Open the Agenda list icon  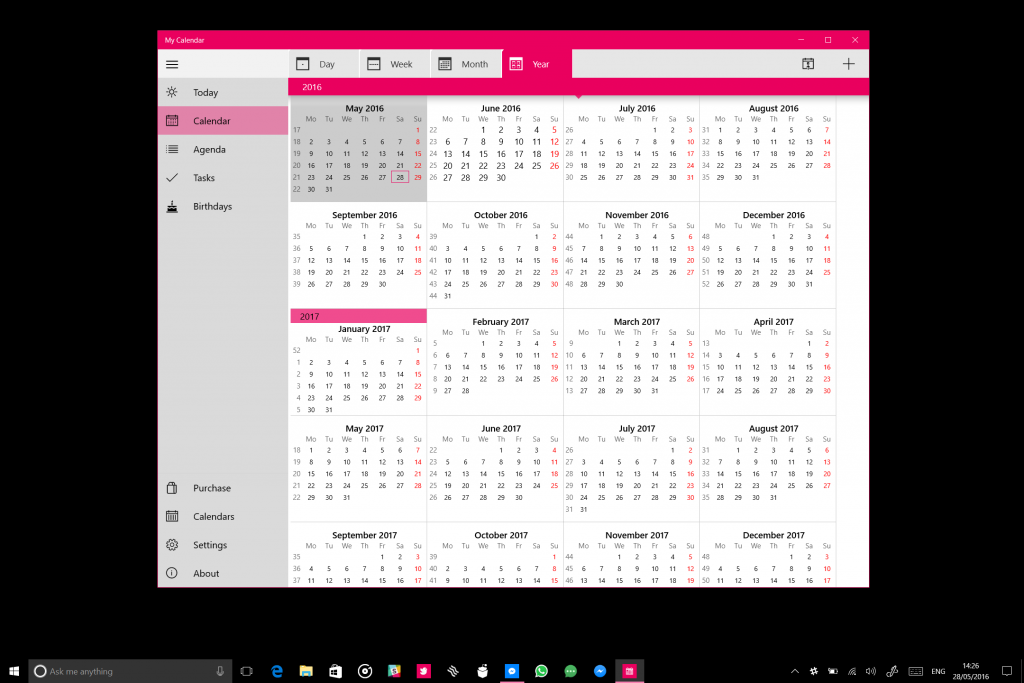click(172, 149)
